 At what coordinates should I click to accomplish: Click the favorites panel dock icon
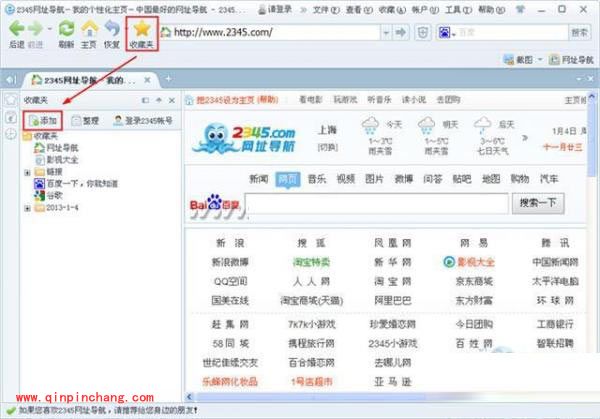(x=145, y=100)
